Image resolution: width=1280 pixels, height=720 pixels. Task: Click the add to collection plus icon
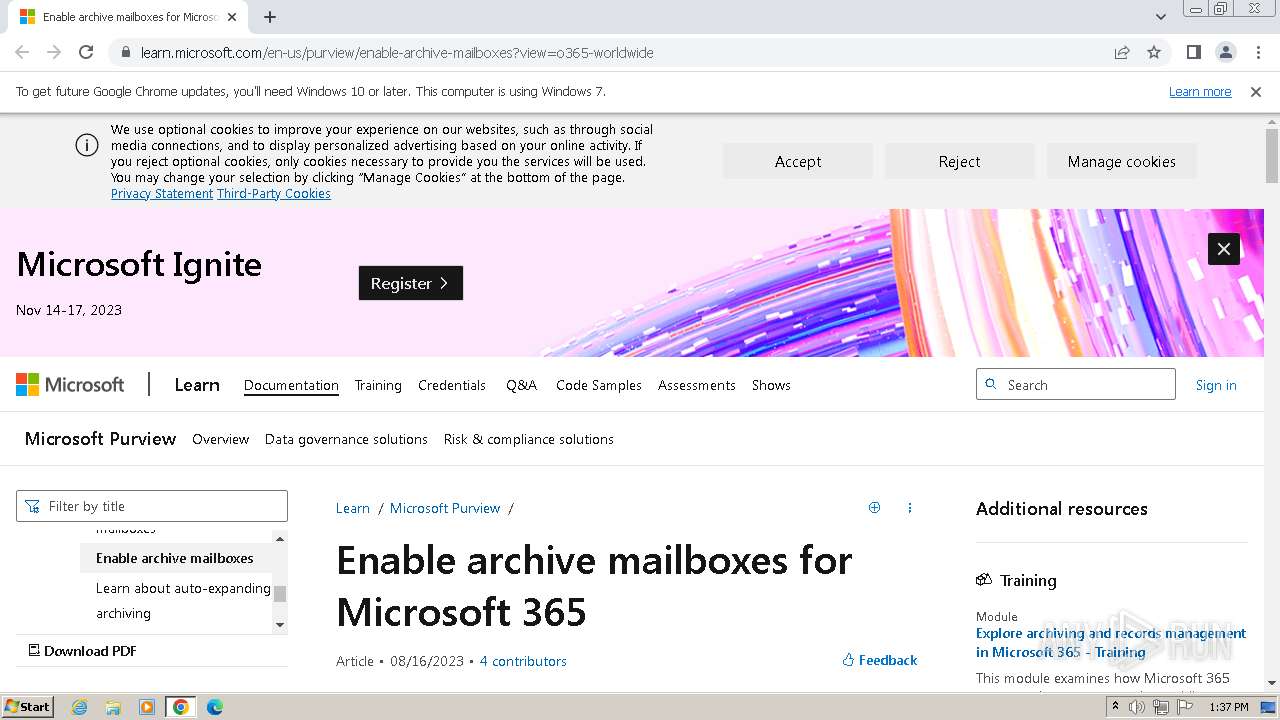tap(874, 507)
